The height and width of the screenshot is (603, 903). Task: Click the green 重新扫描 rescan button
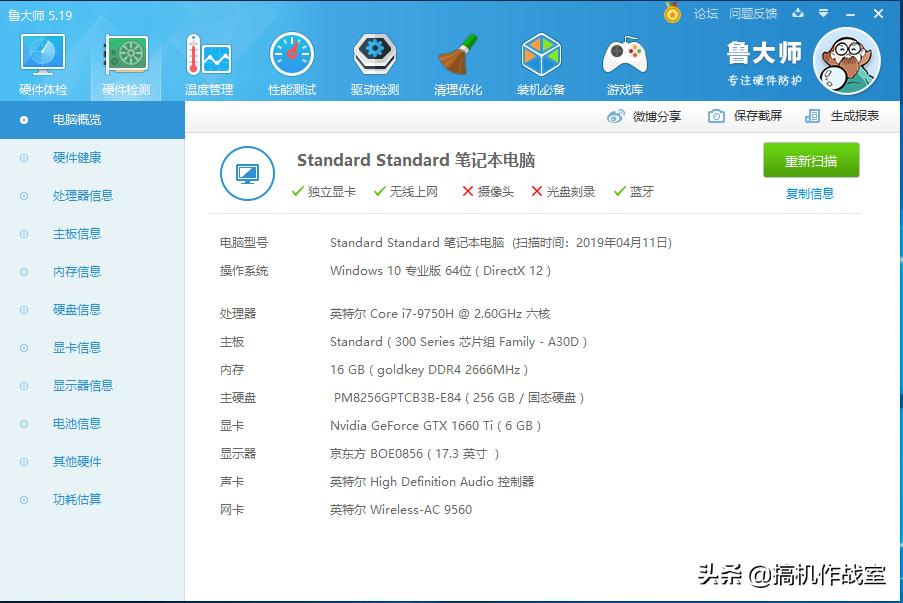coord(810,160)
